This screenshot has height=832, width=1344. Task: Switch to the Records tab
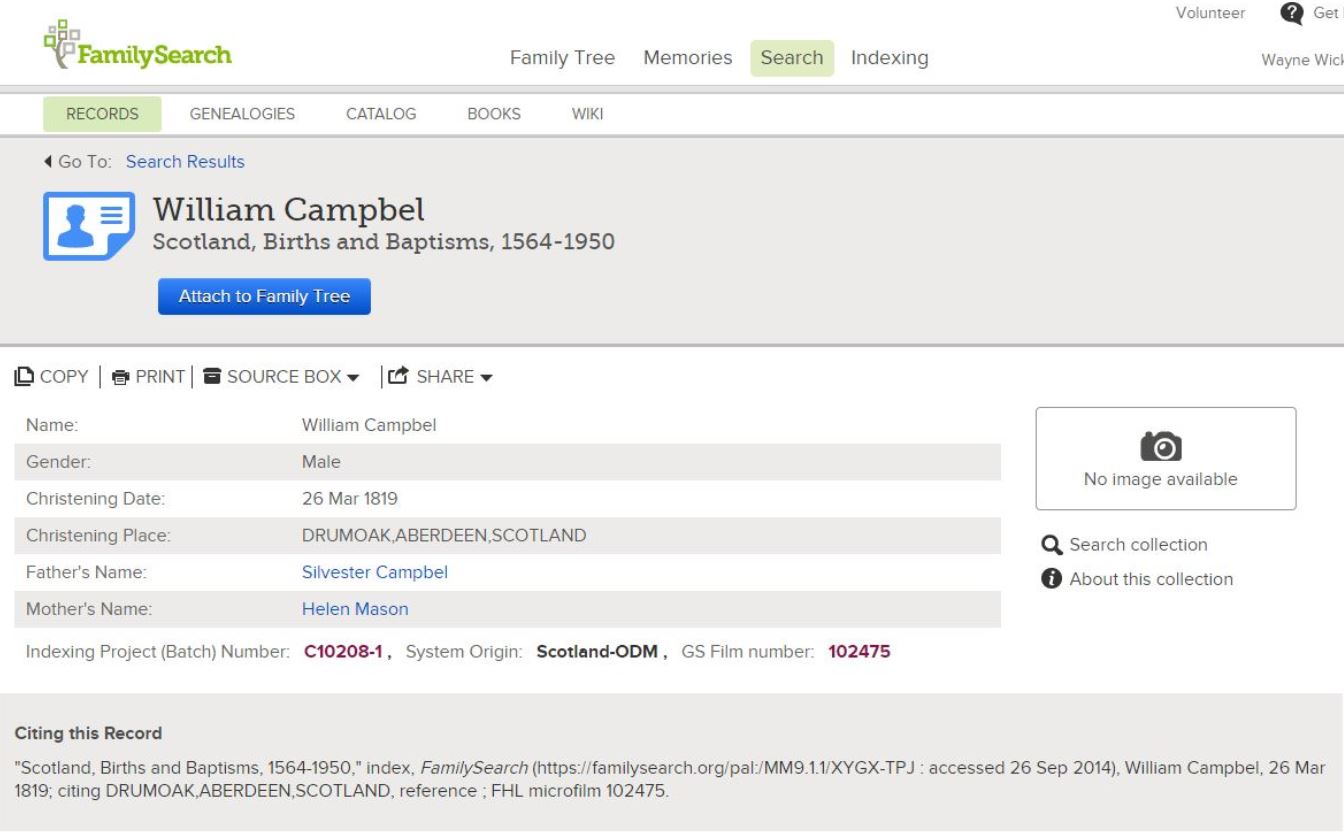(102, 114)
